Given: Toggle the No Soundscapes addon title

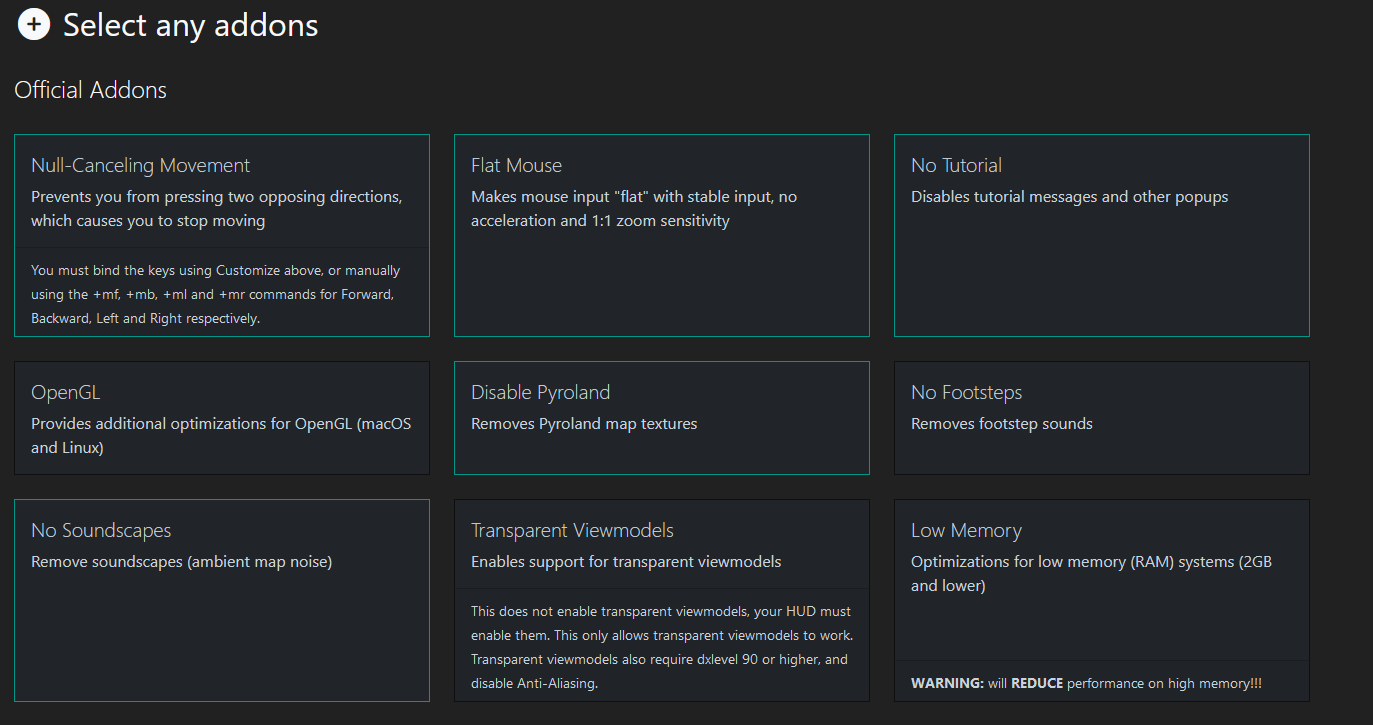Looking at the screenshot, I should tap(101, 530).
